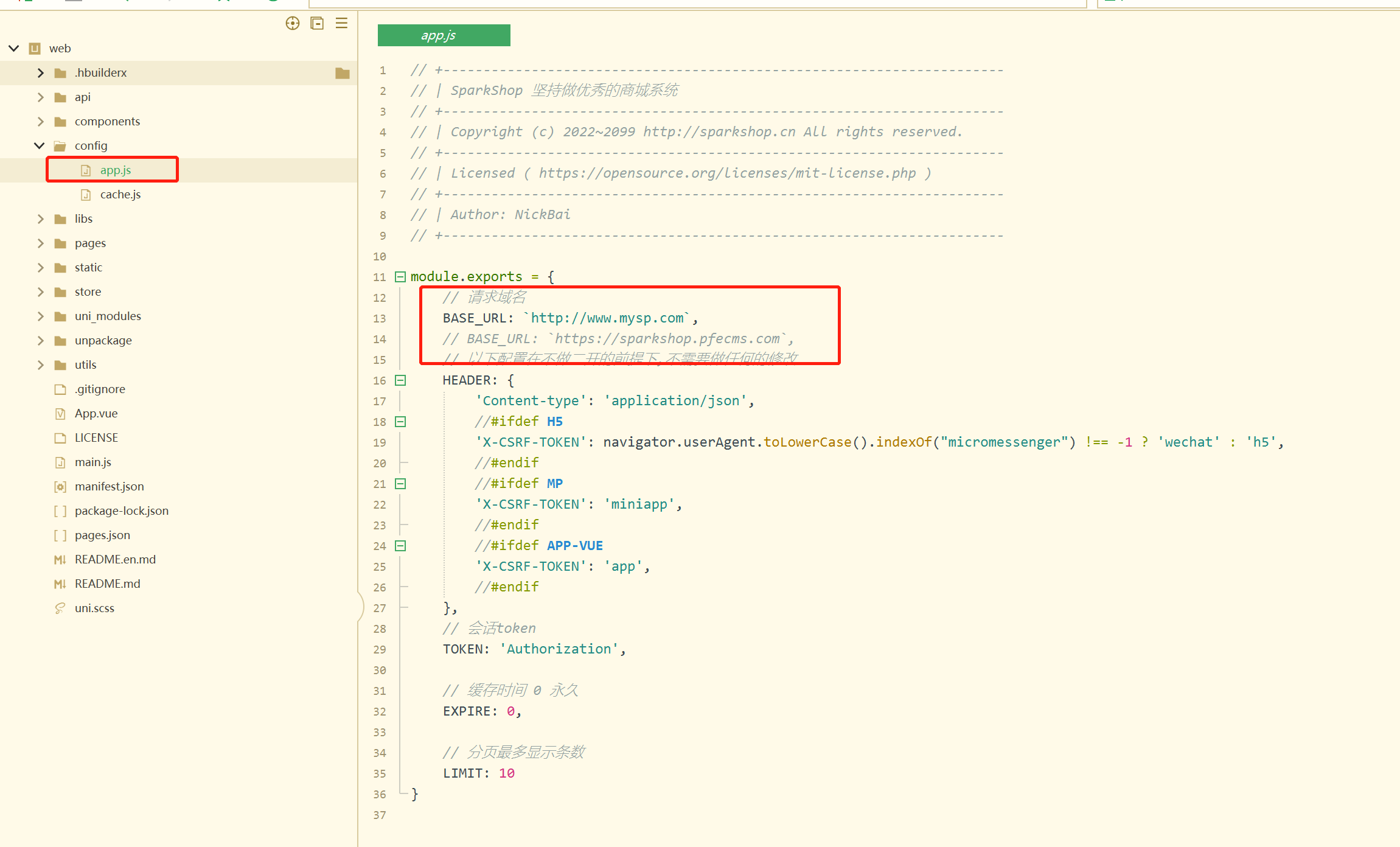Click the README.md markdown file icon
Viewport: 1400px width, 847px height.
point(60,584)
